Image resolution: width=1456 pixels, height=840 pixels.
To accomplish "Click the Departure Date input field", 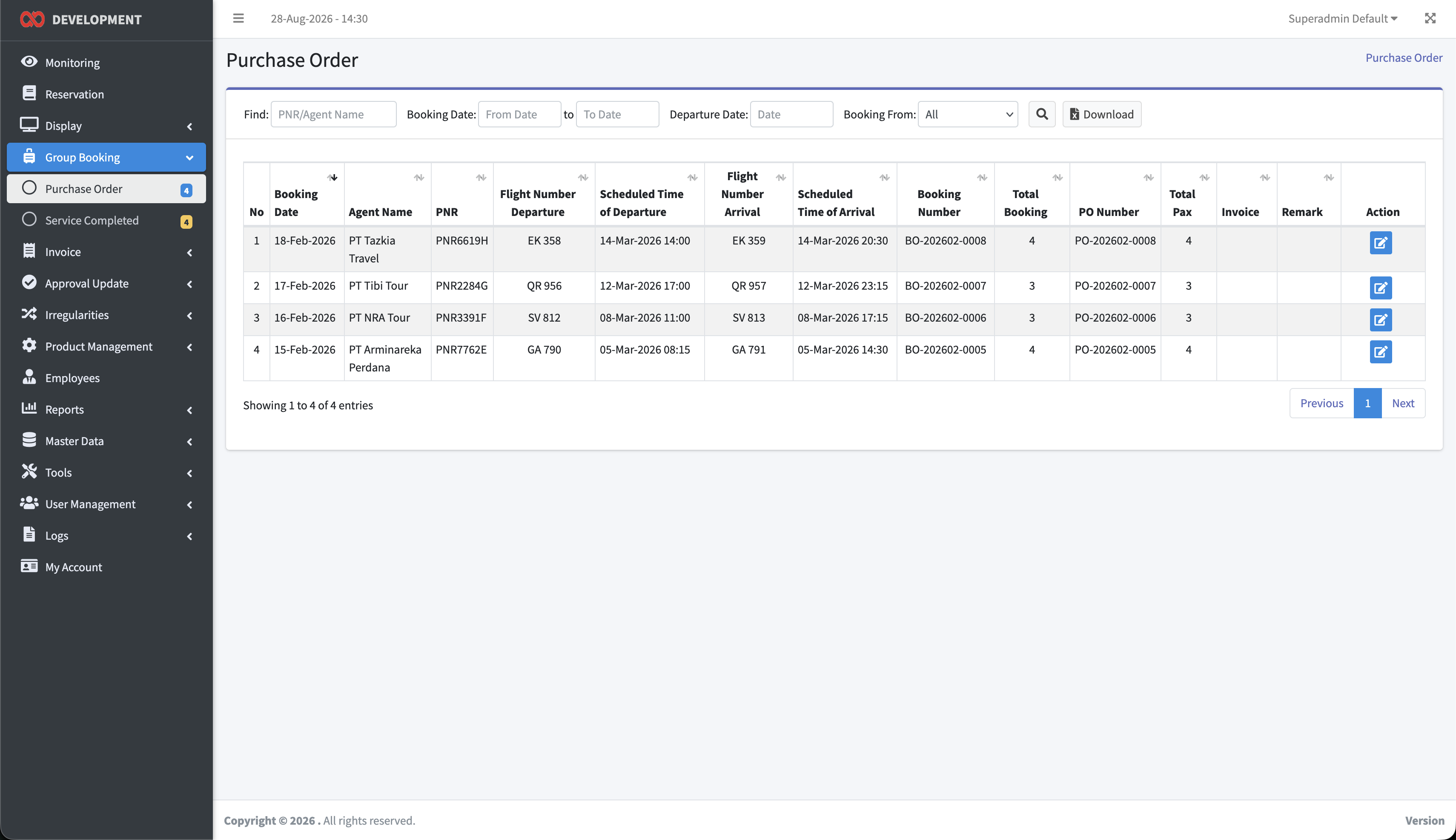I will click(x=791, y=114).
